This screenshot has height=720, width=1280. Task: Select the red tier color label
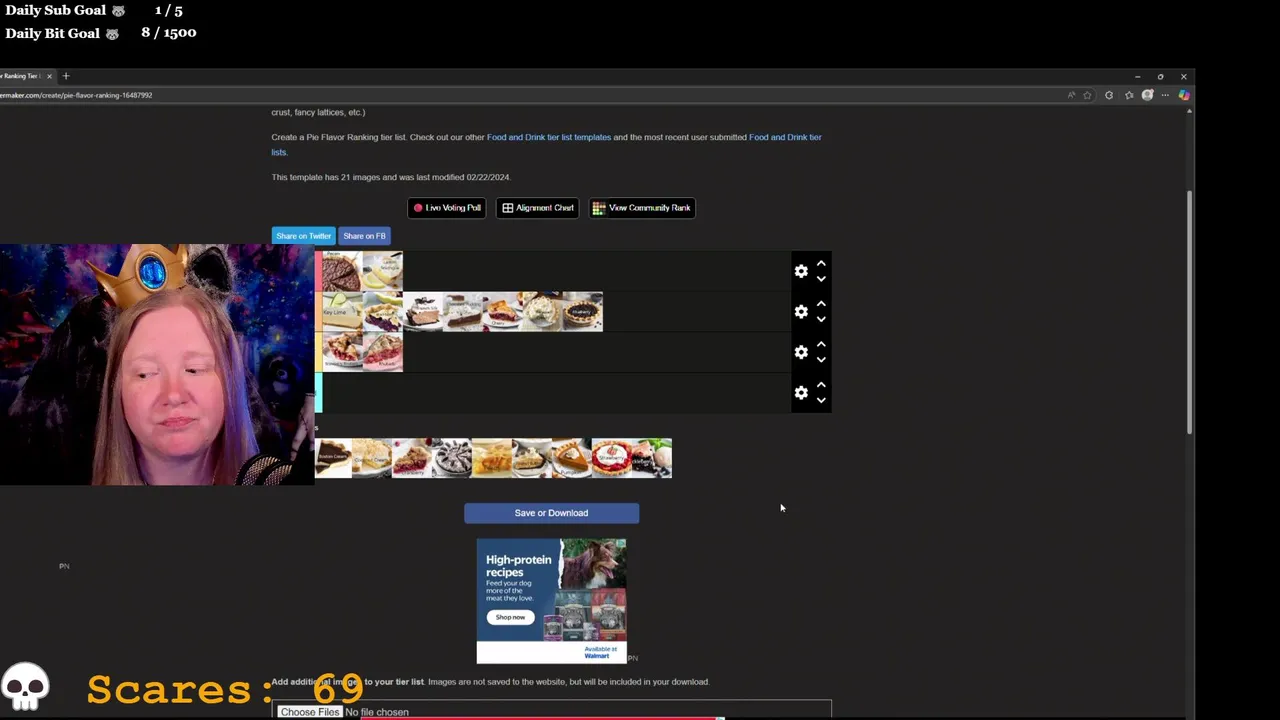tap(318, 271)
